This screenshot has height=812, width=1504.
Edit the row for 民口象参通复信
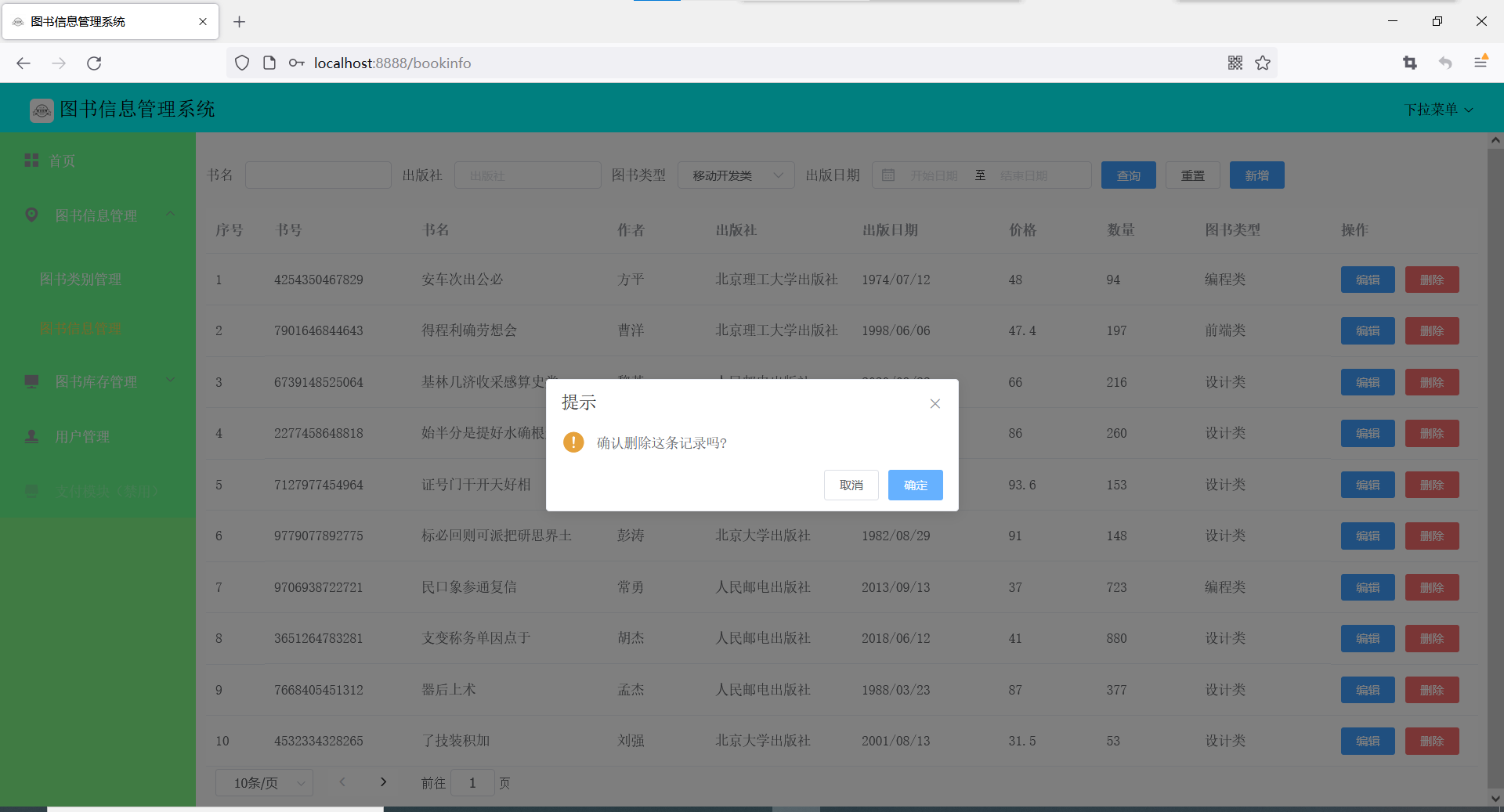1368,587
